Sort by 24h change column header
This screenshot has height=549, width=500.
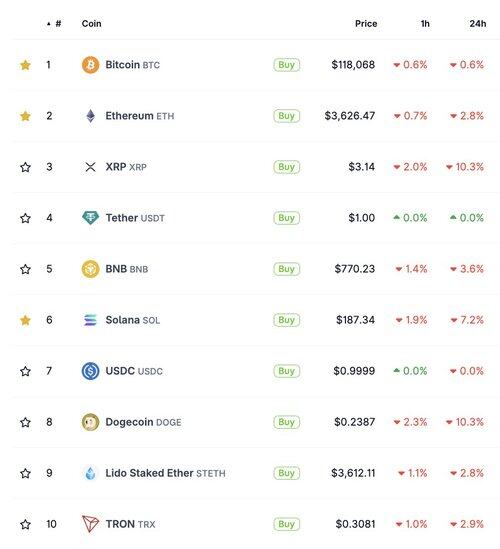(x=478, y=23)
